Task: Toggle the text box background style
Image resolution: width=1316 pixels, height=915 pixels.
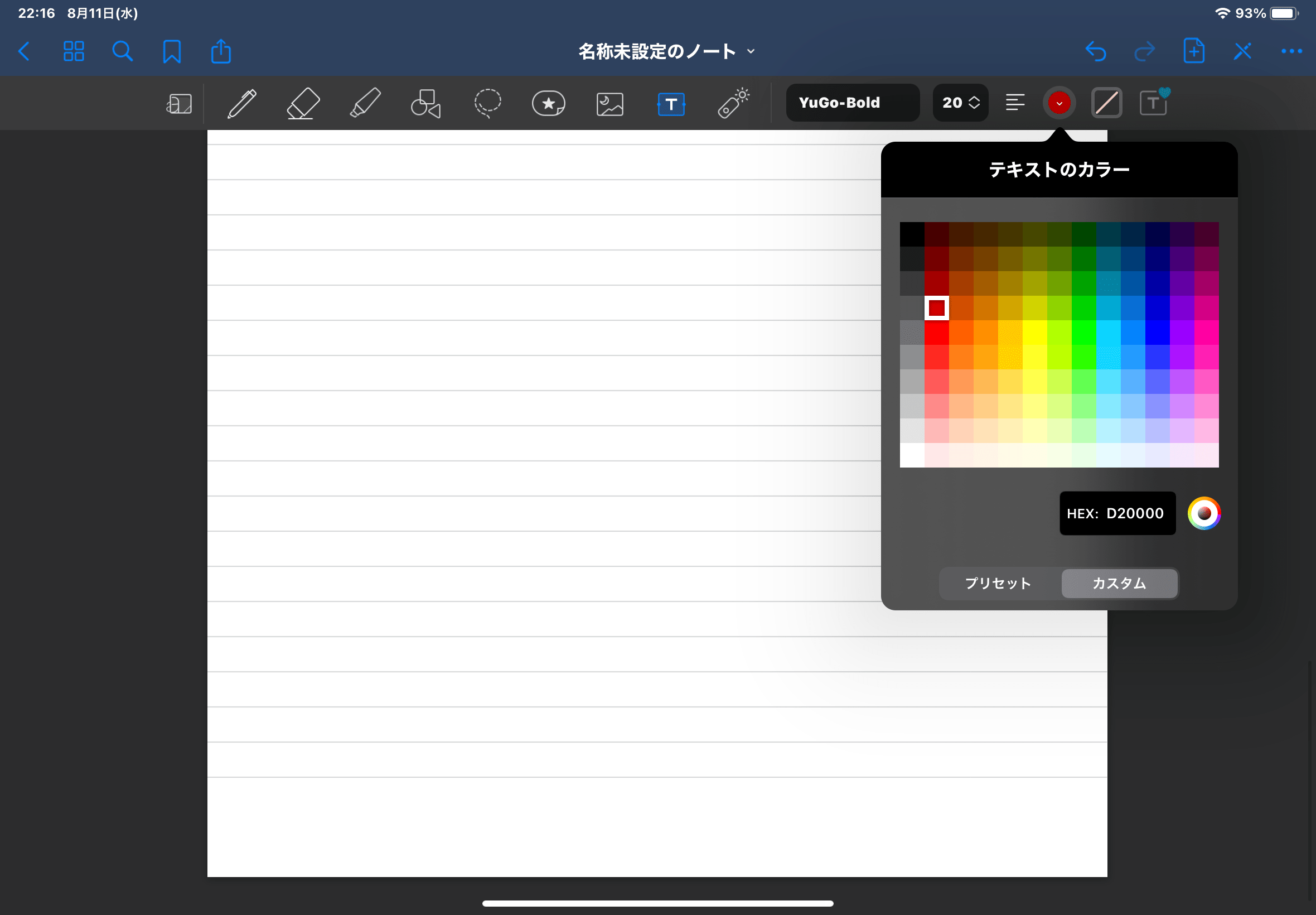Action: pos(1106,103)
